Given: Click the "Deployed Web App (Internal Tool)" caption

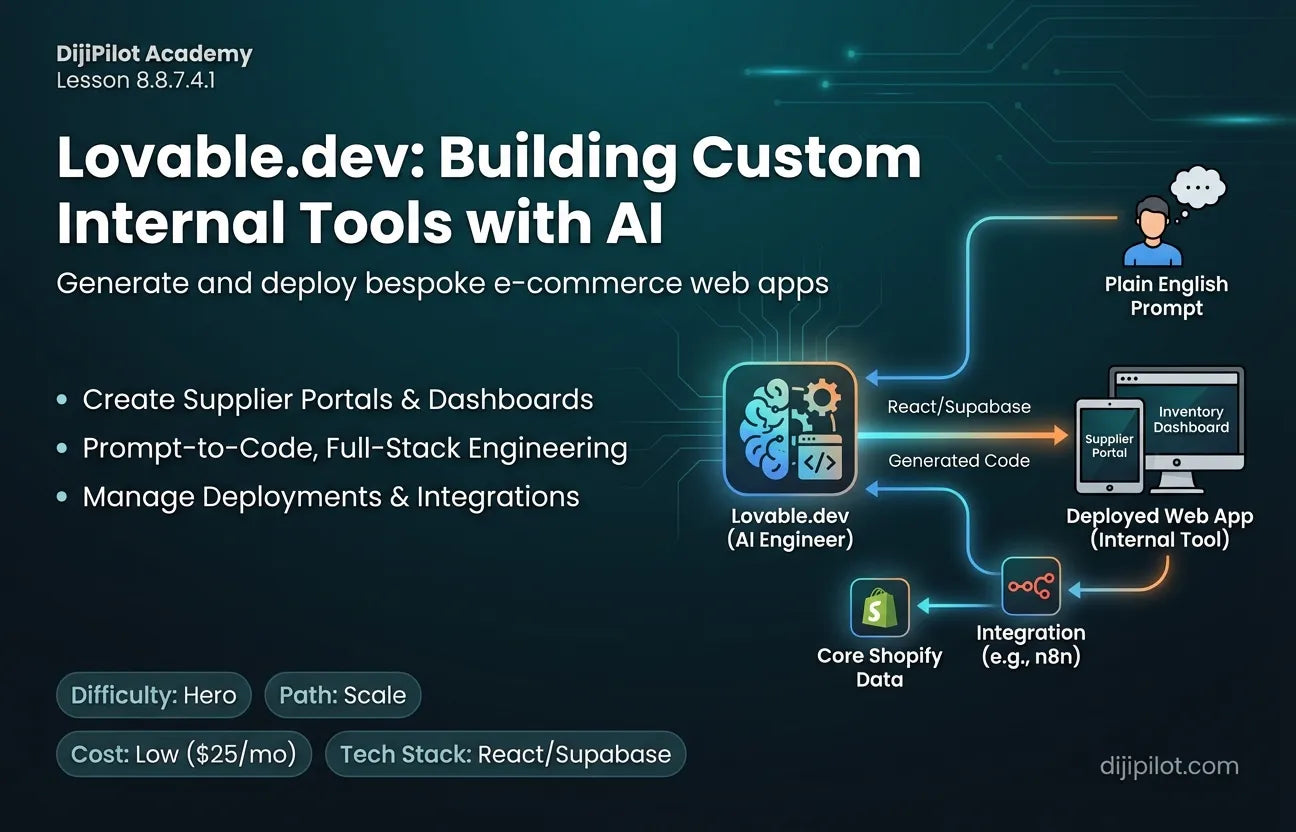Looking at the screenshot, I should coord(1159,528).
